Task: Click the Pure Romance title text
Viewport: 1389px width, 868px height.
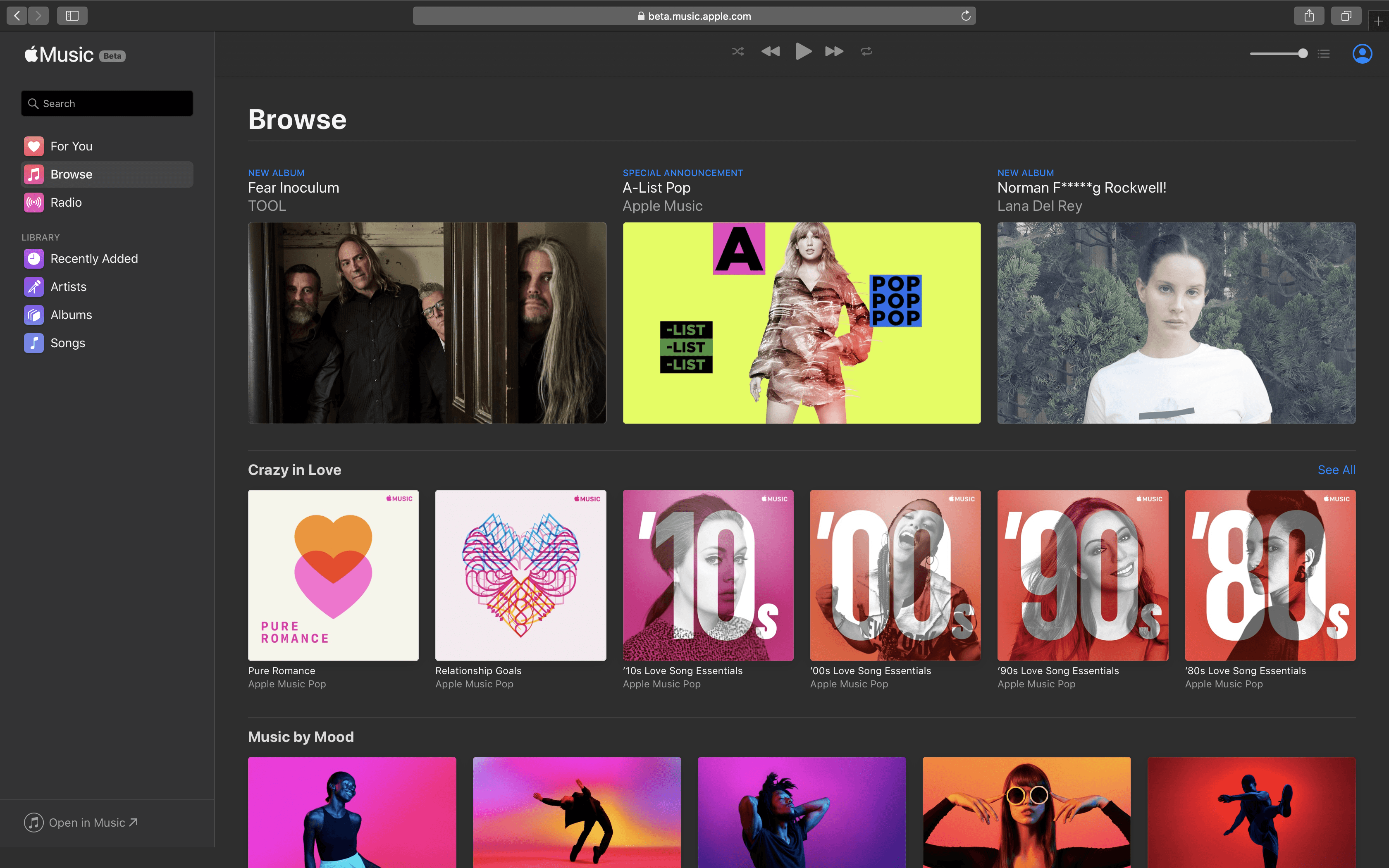Action: 282,670
